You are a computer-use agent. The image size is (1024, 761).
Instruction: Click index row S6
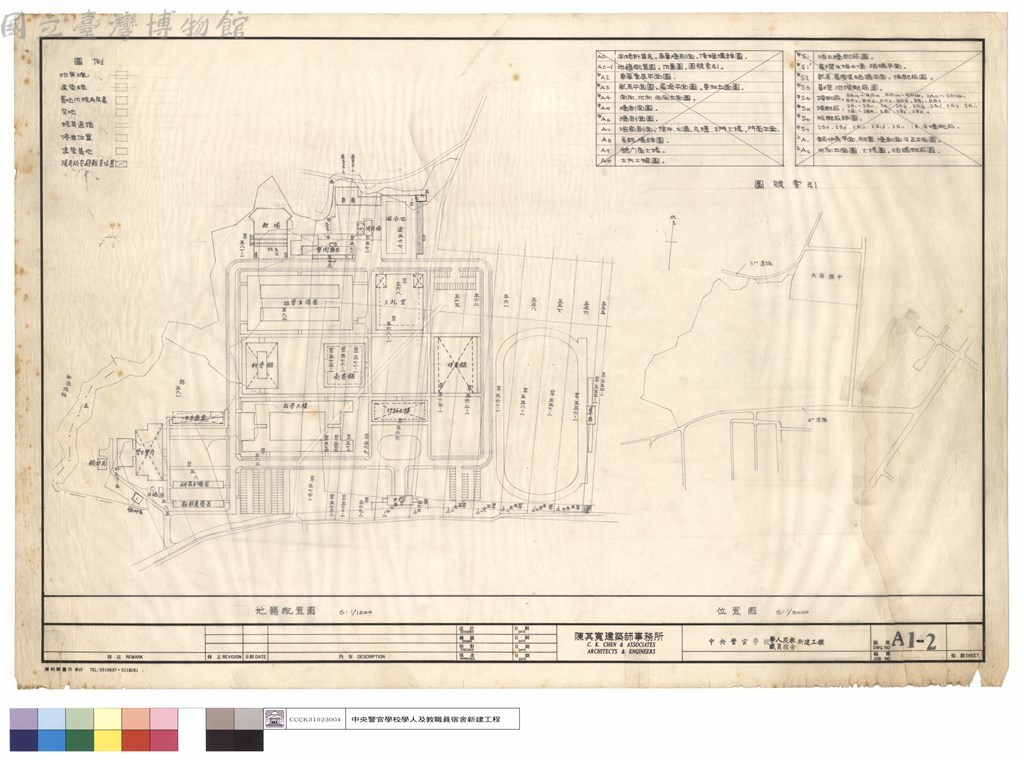[888, 118]
